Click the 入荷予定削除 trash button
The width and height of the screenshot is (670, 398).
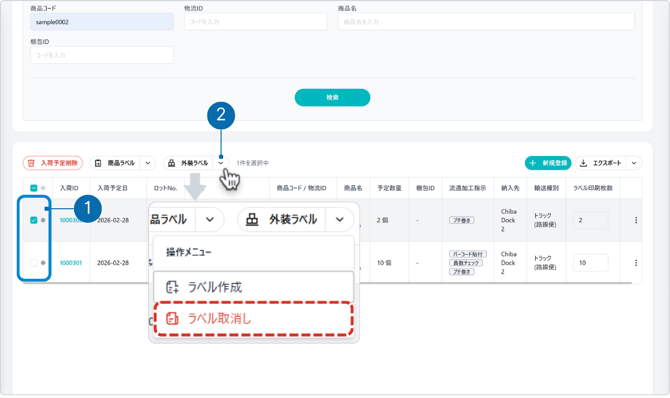point(53,163)
